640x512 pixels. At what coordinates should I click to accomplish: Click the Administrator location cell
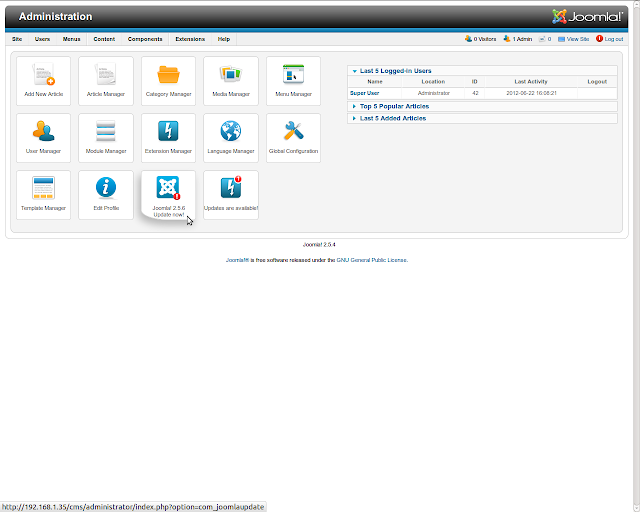pos(433,93)
